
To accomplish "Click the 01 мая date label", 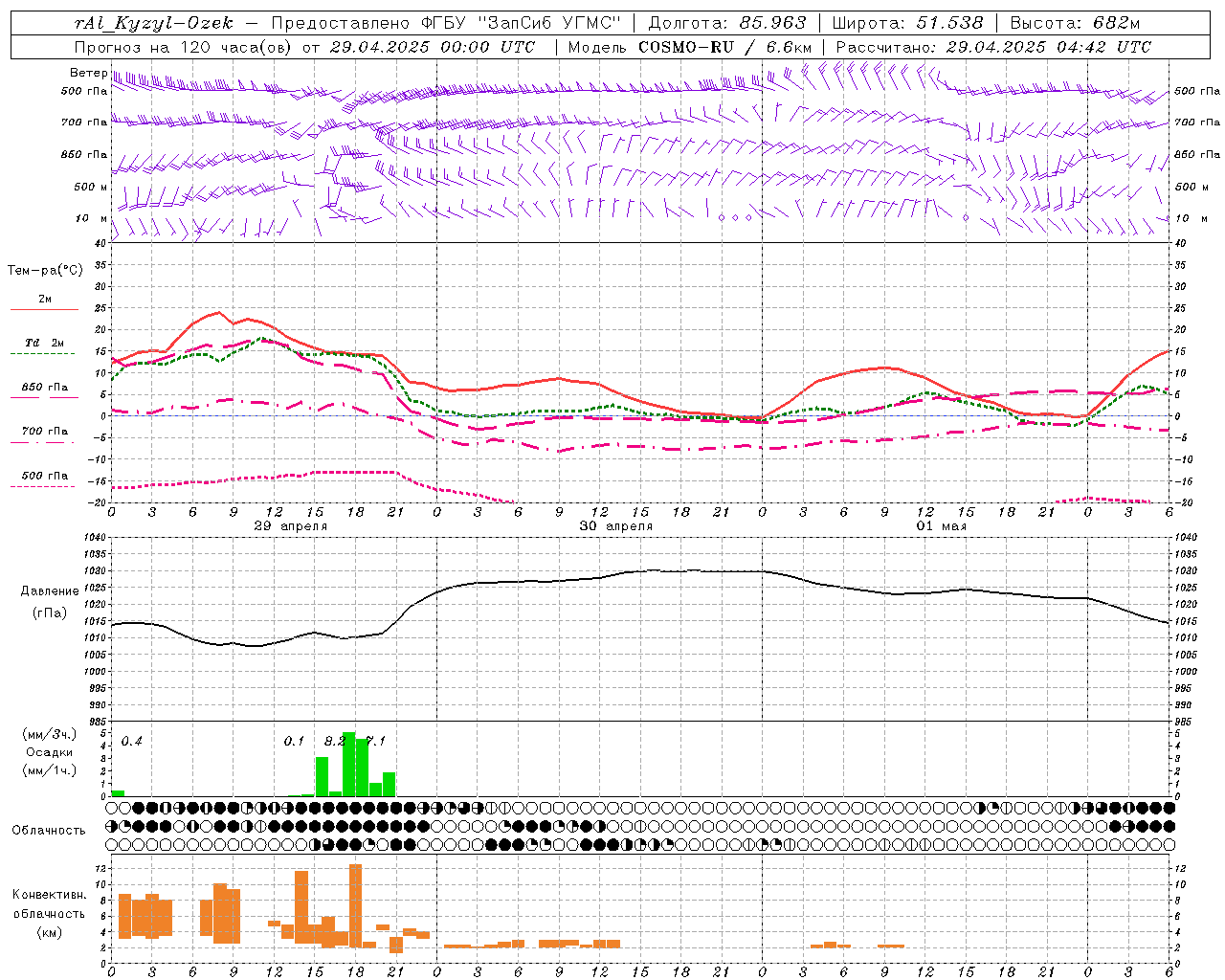I will 941,526.
